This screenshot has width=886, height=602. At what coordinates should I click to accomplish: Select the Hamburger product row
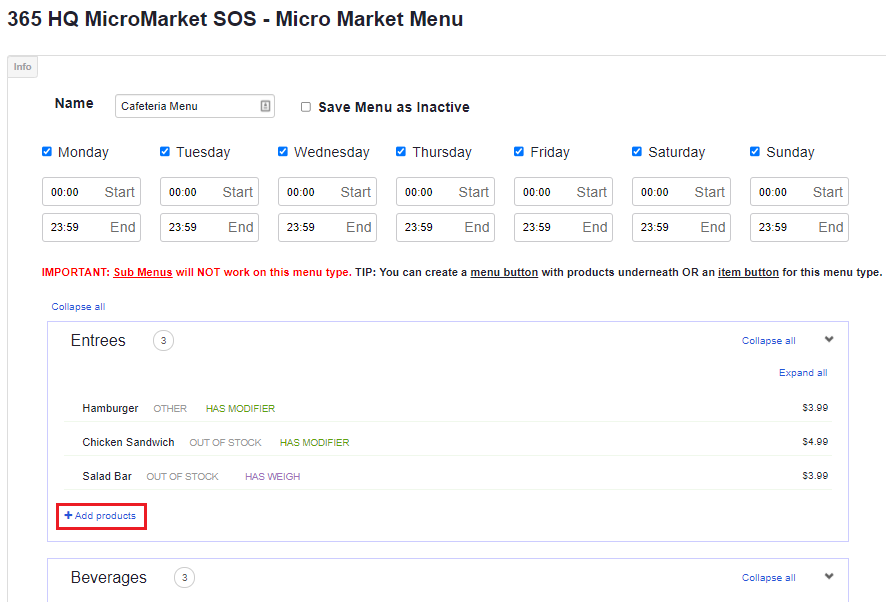pyautogui.click(x=448, y=408)
